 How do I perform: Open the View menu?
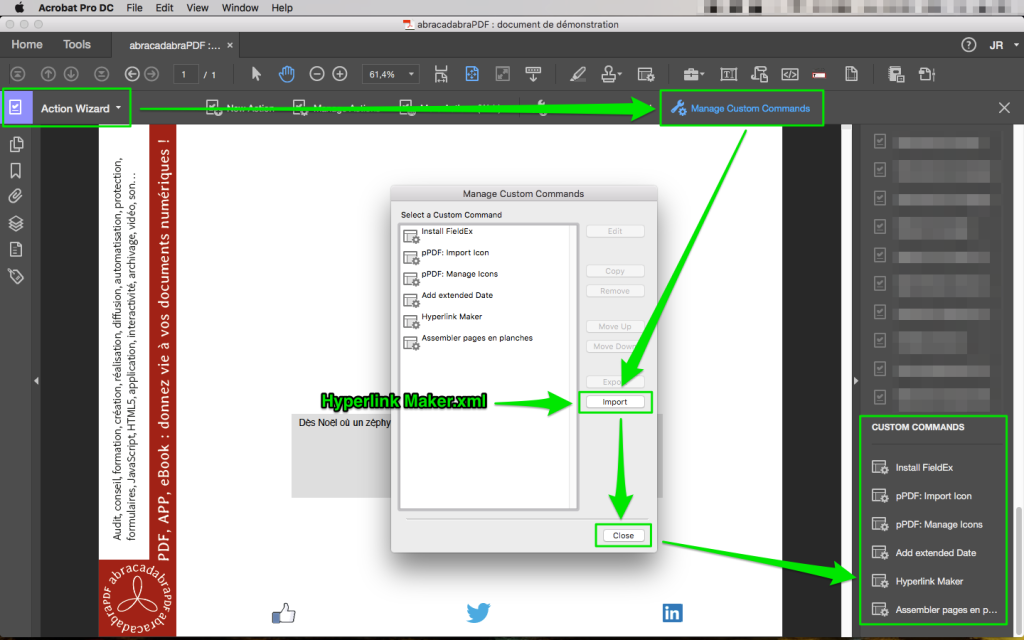[197, 8]
